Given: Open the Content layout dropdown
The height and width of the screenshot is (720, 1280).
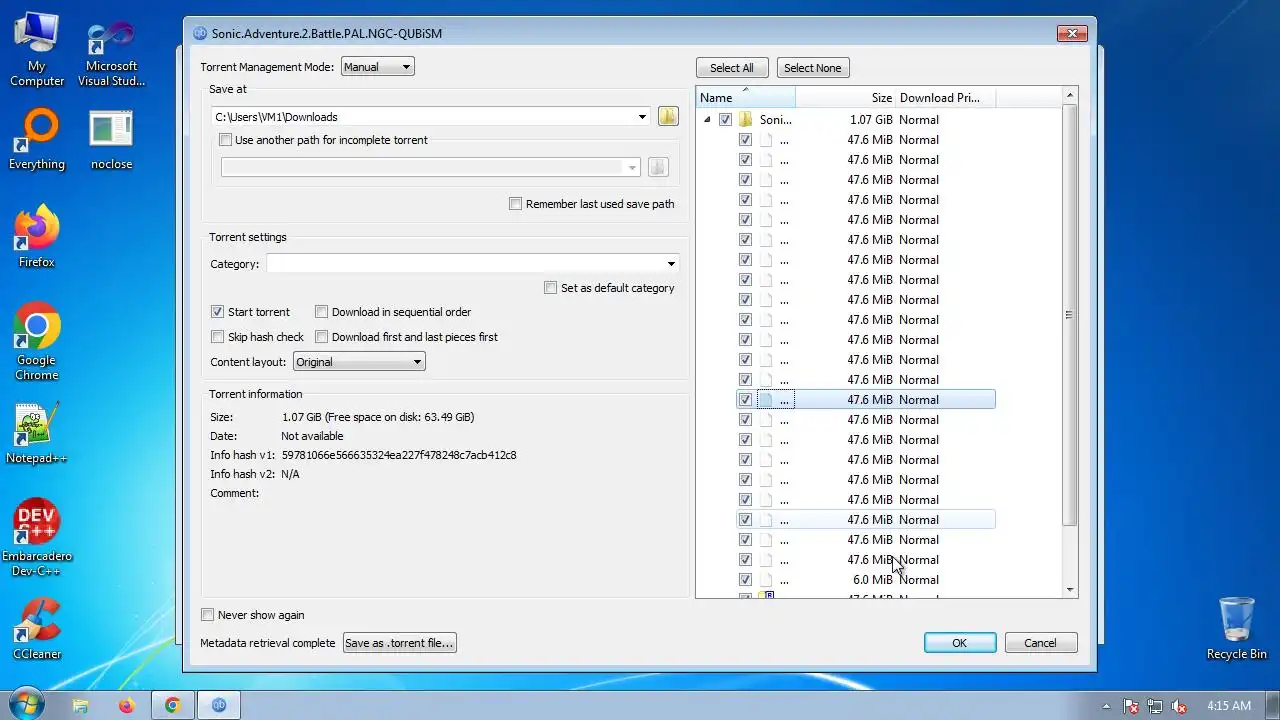Looking at the screenshot, I should click(359, 362).
